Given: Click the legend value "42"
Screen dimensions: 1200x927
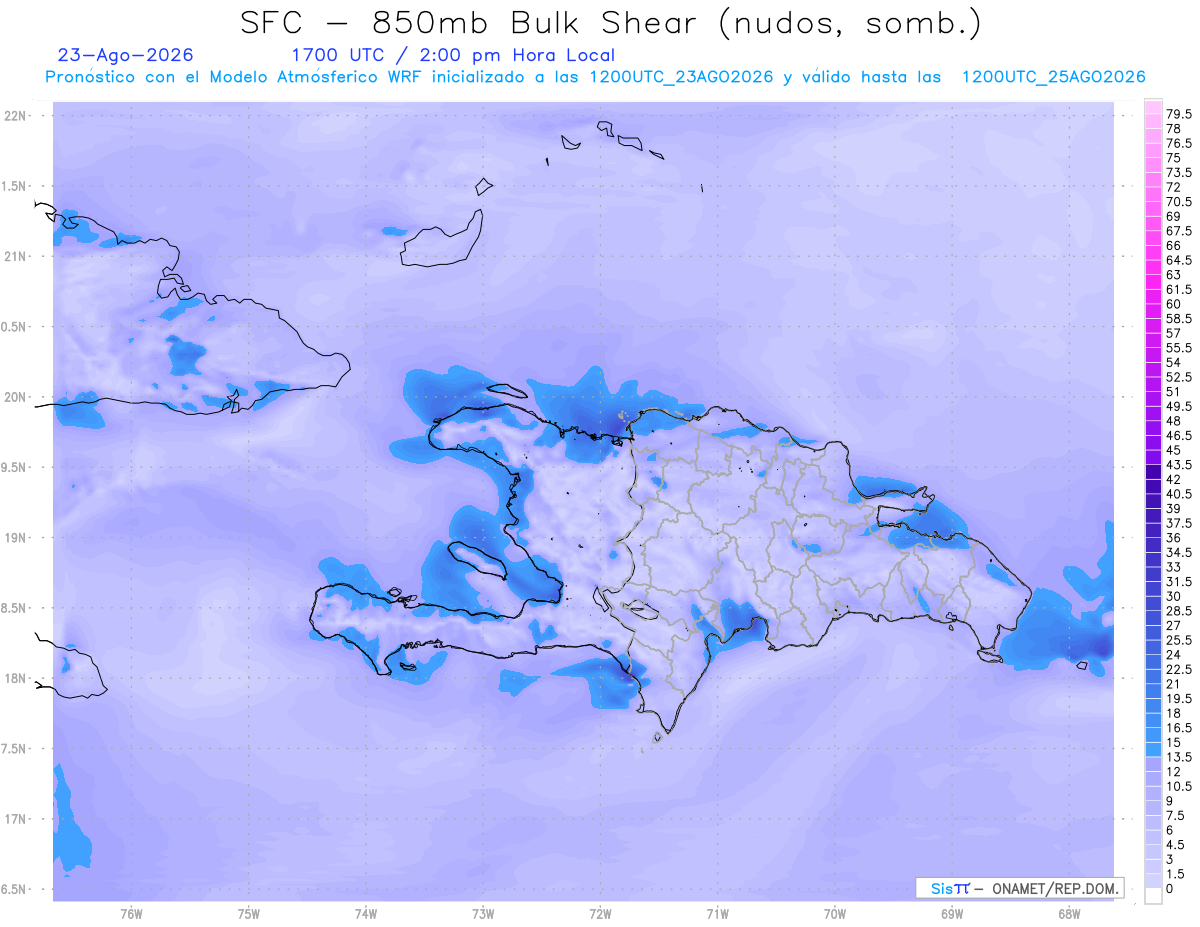Looking at the screenshot, I should point(1174,479).
